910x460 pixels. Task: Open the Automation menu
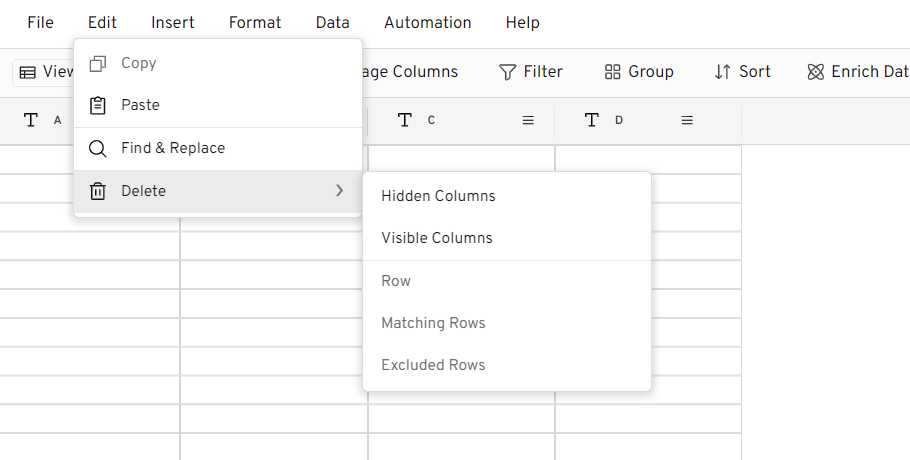(427, 22)
